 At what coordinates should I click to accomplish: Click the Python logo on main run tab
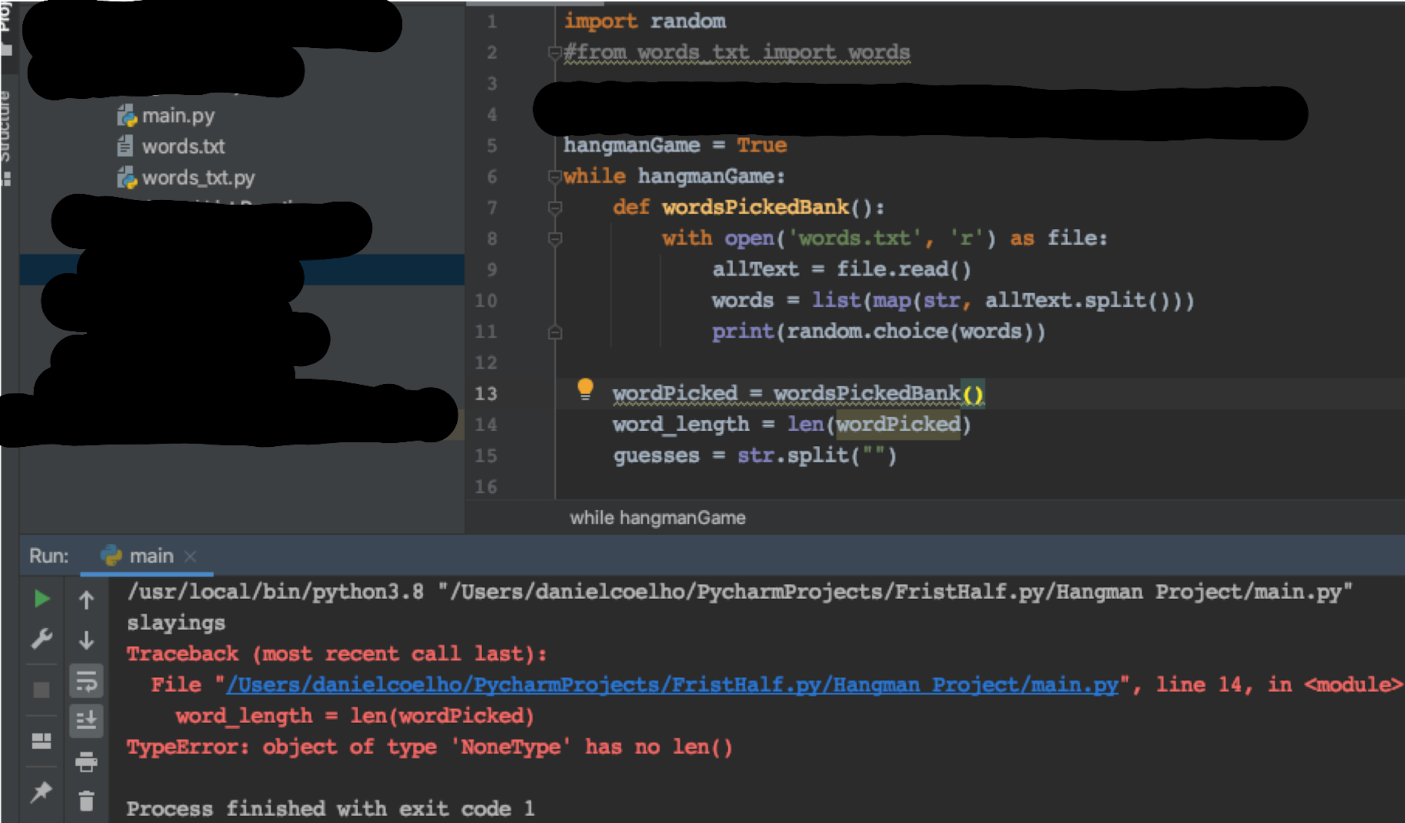pos(110,556)
